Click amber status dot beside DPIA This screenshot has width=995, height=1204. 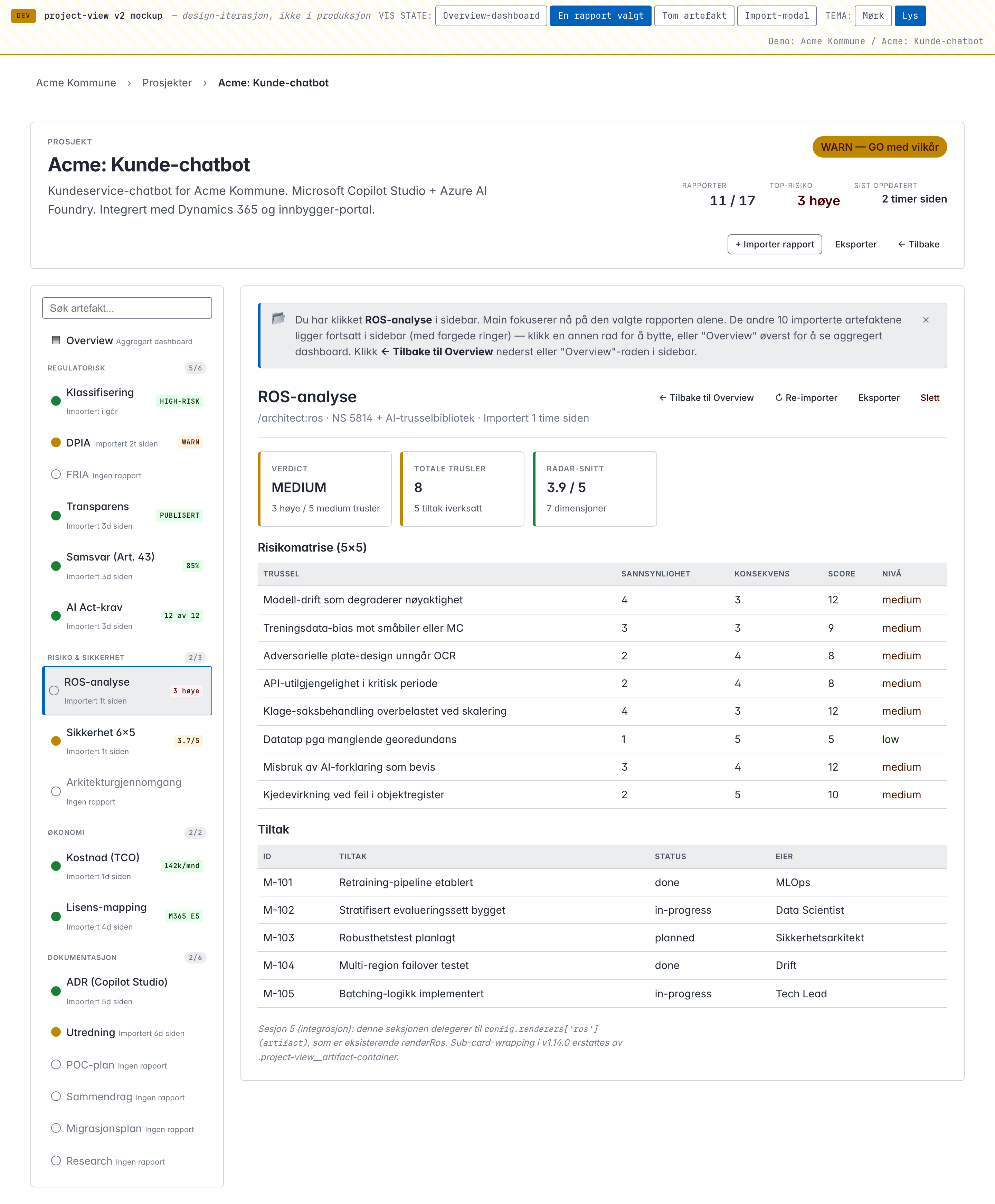click(56, 442)
